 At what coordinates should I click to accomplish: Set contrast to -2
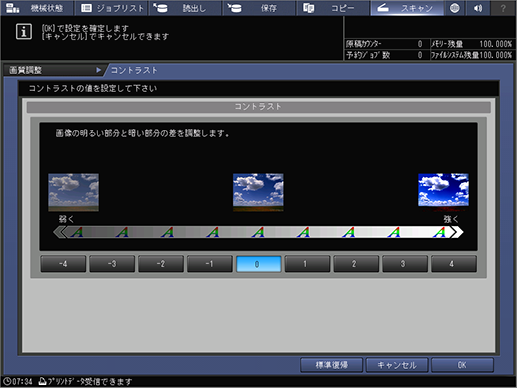click(x=161, y=264)
